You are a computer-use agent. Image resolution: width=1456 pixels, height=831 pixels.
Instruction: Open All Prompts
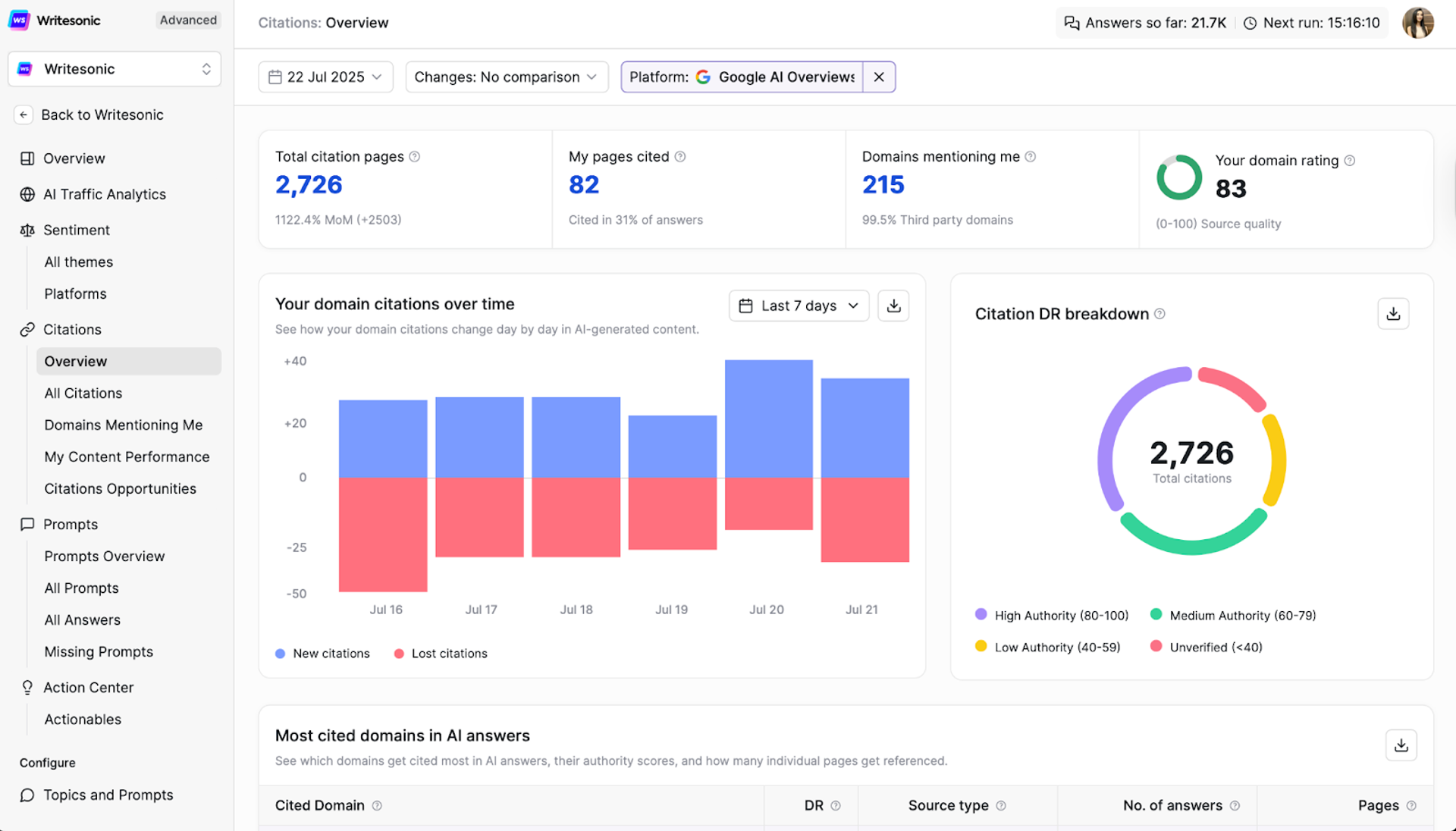(81, 588)
